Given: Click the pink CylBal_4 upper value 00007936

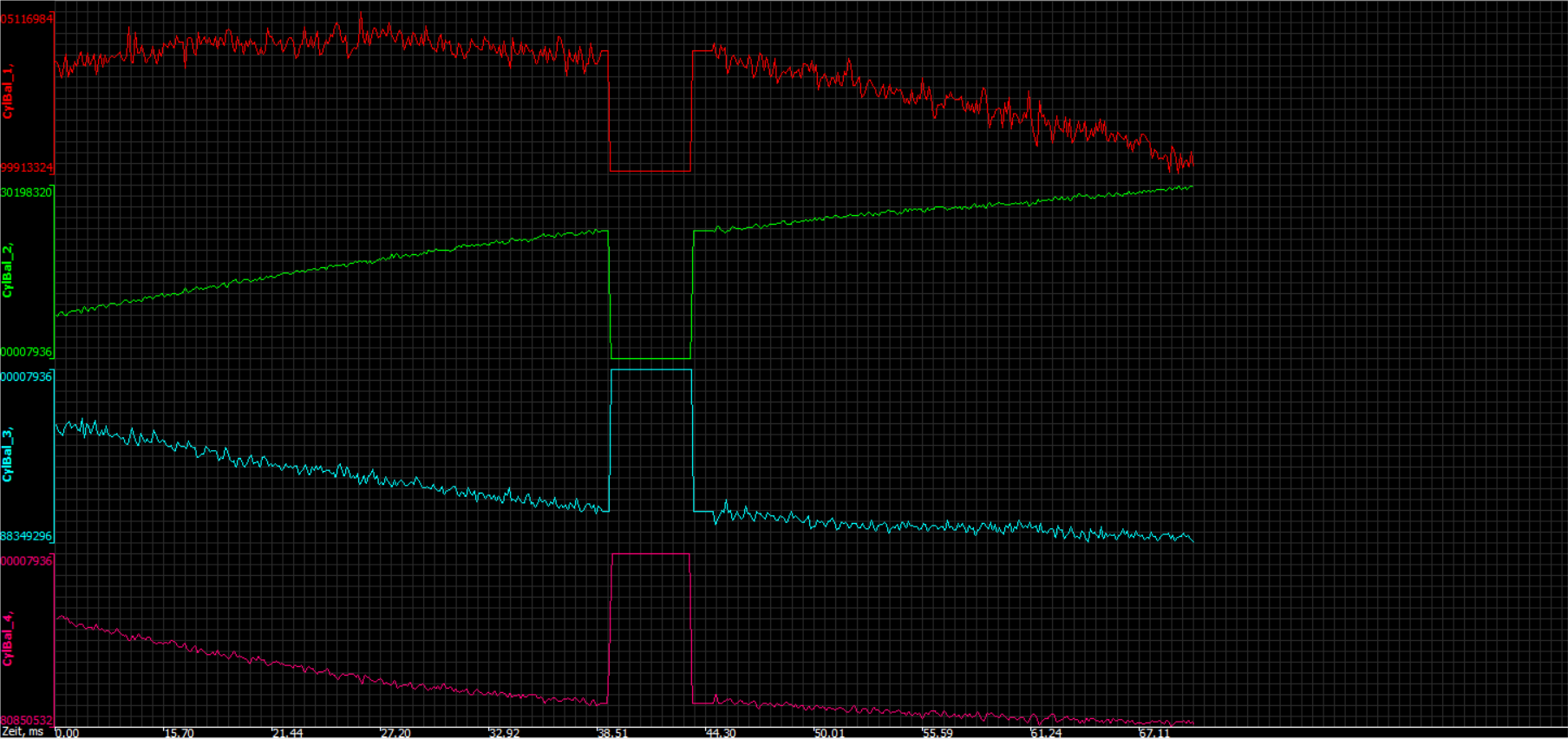Looking at the screenshot, I should click(27, 561).
